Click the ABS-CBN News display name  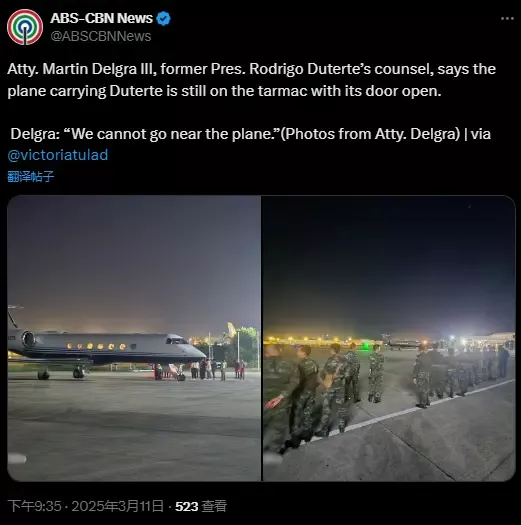tap(101, 18)
